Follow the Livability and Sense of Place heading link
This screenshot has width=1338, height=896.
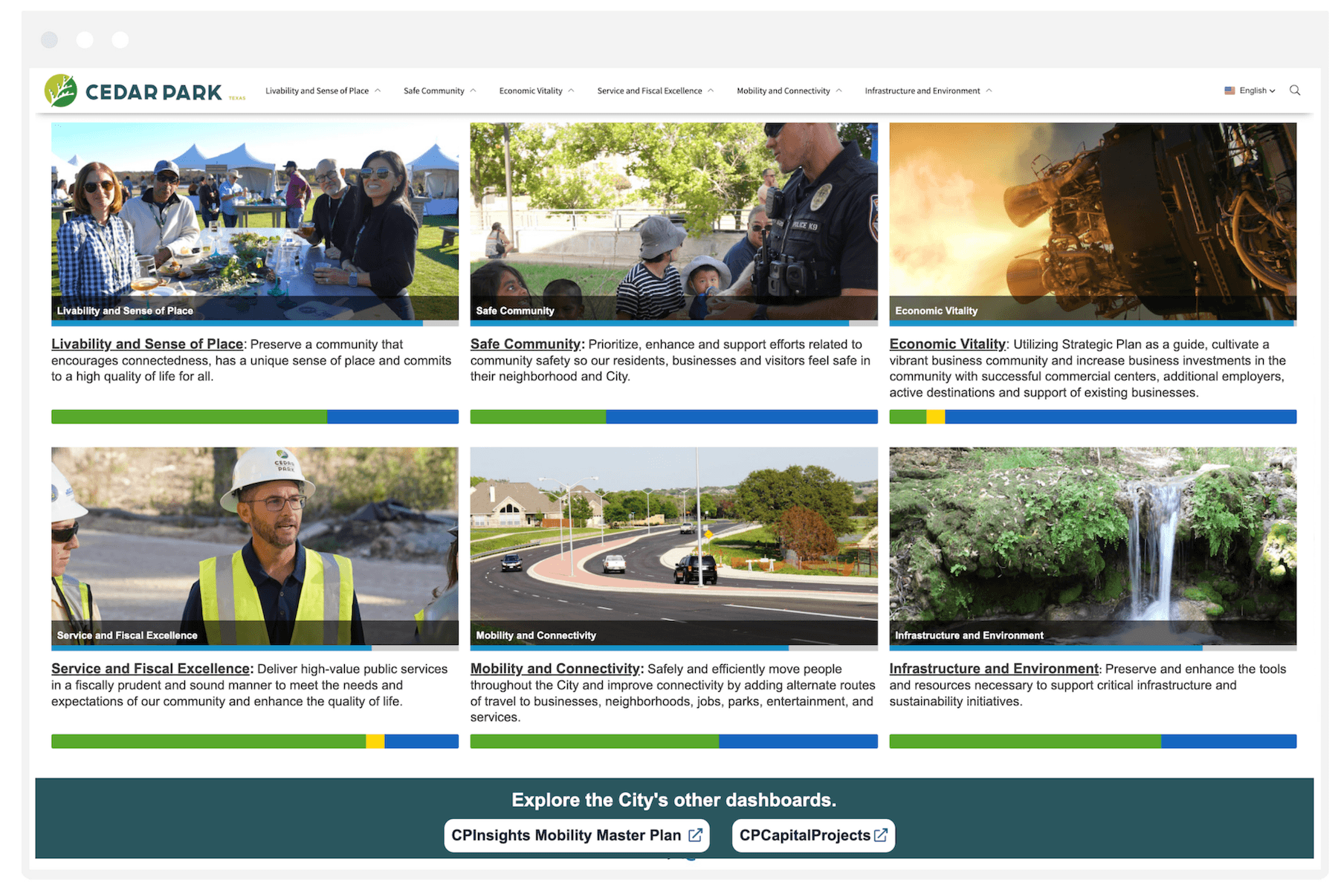tap(147, 344)
